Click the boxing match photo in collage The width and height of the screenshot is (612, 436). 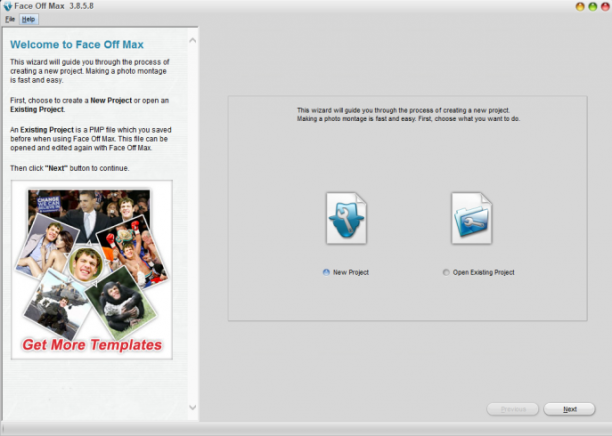coord(133,252)
